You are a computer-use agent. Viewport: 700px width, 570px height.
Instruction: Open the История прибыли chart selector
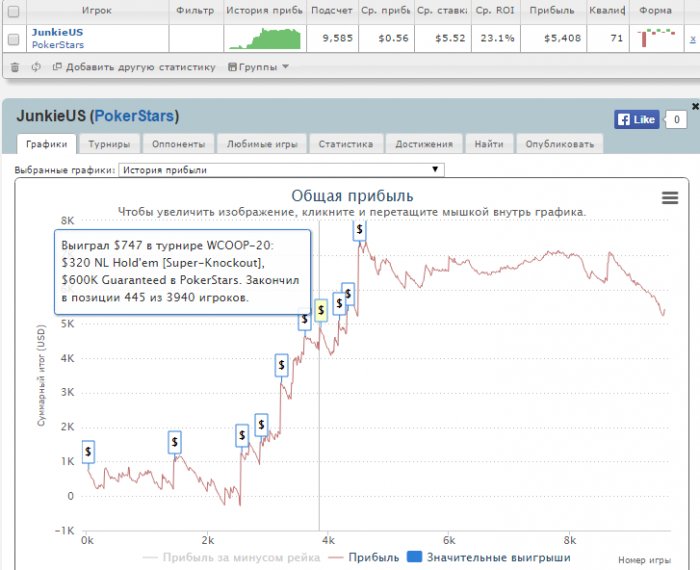coord(281,170)
